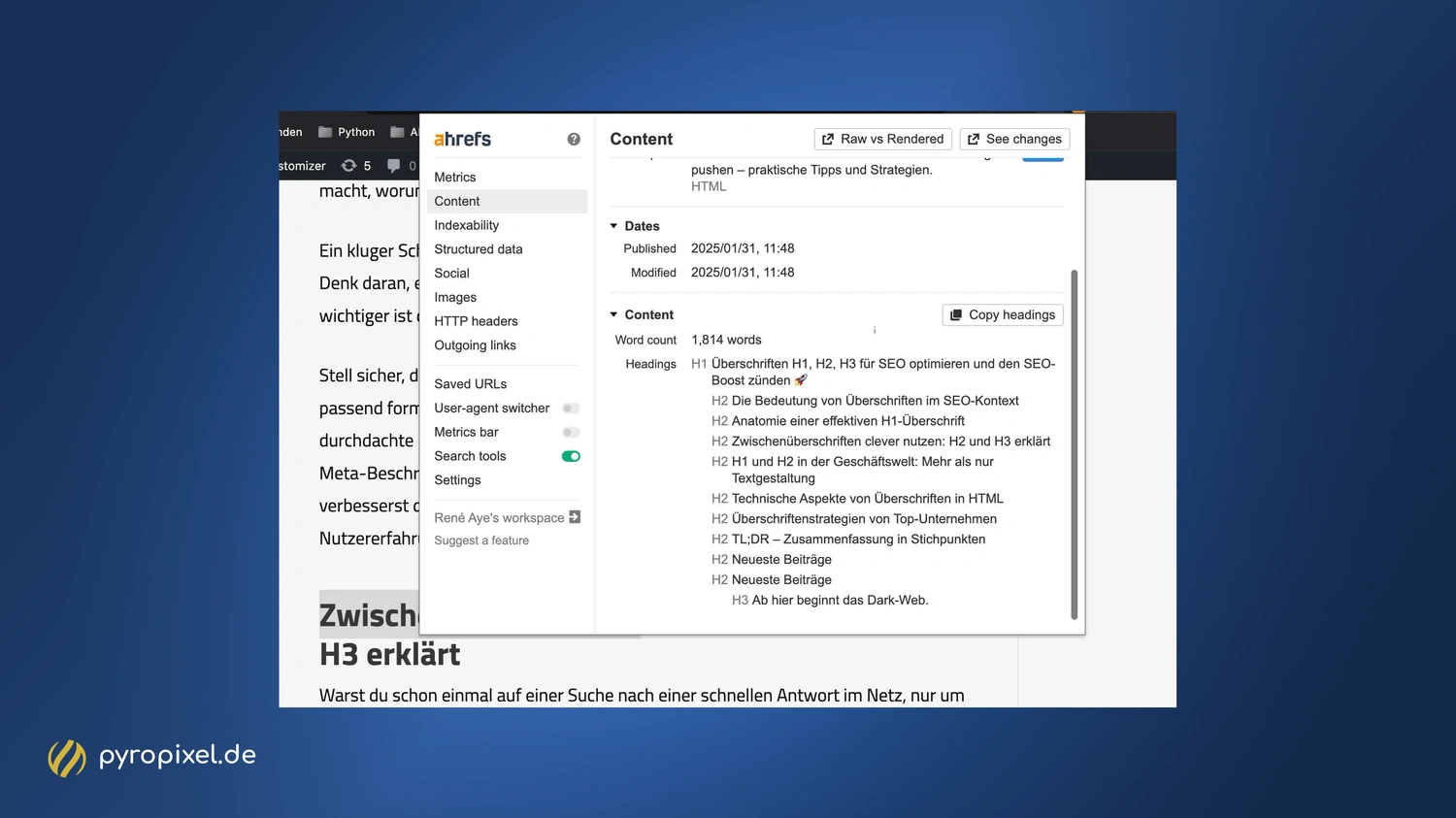Click the 1,814 words word count value

[726, 340]
